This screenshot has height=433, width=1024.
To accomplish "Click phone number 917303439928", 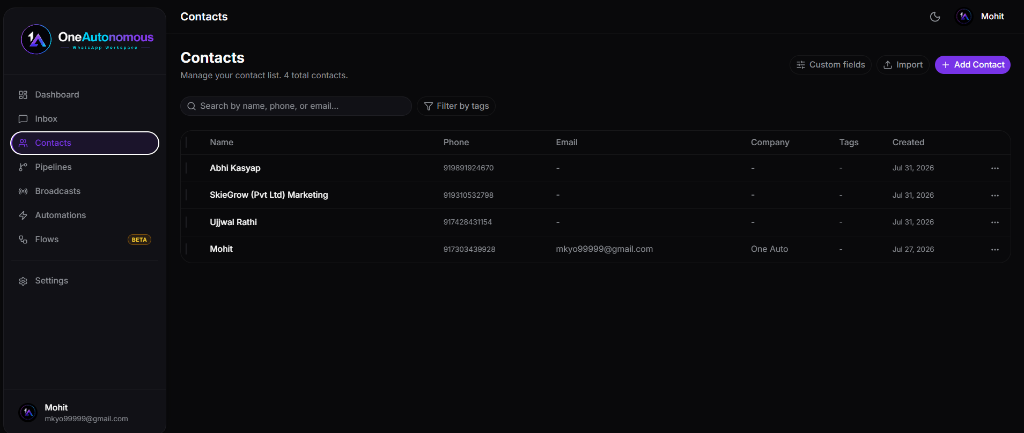I will (x=469, y=249).
